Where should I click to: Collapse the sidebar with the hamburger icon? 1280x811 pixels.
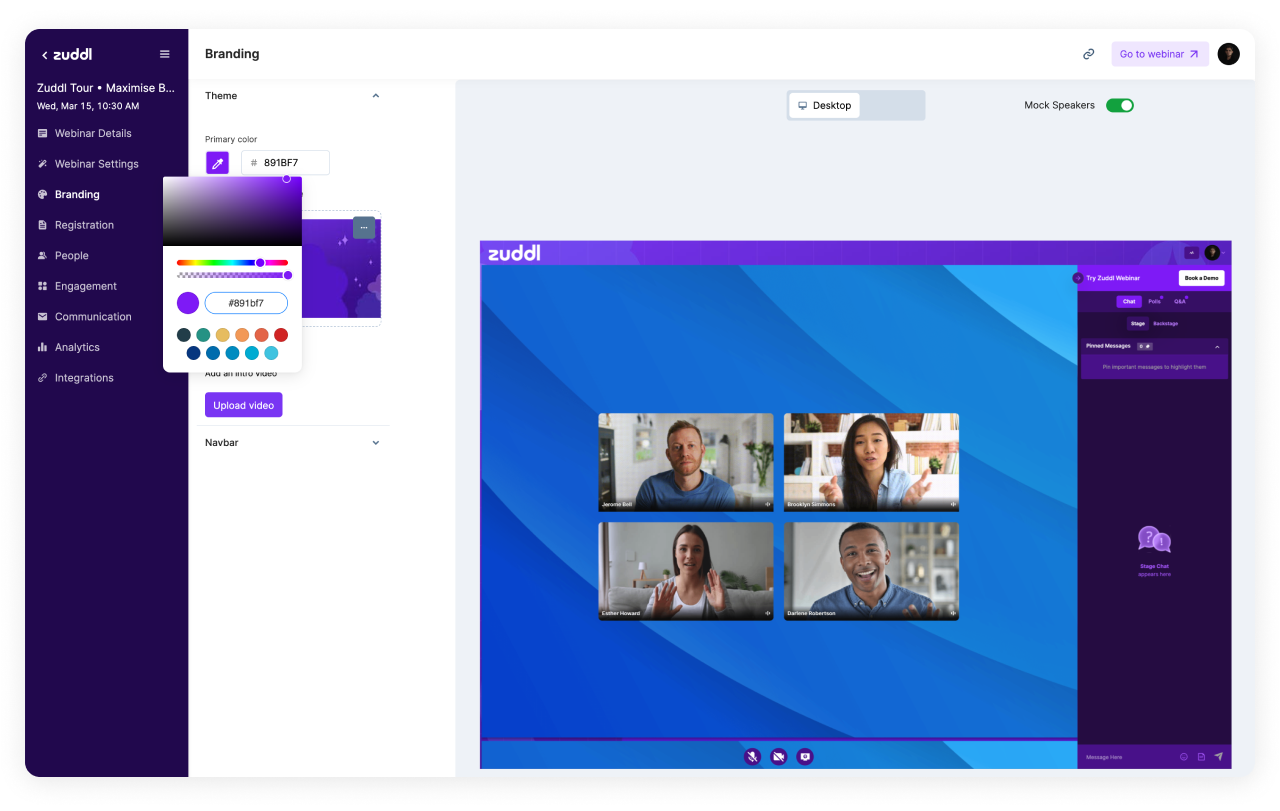165,54
